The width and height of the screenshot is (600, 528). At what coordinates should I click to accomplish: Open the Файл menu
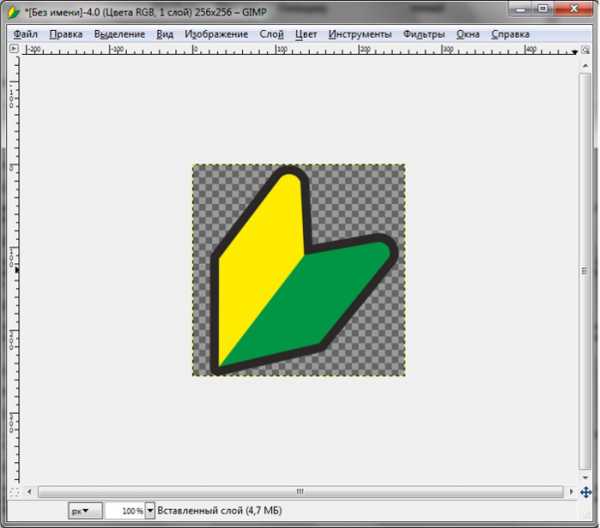coord(26,34)
